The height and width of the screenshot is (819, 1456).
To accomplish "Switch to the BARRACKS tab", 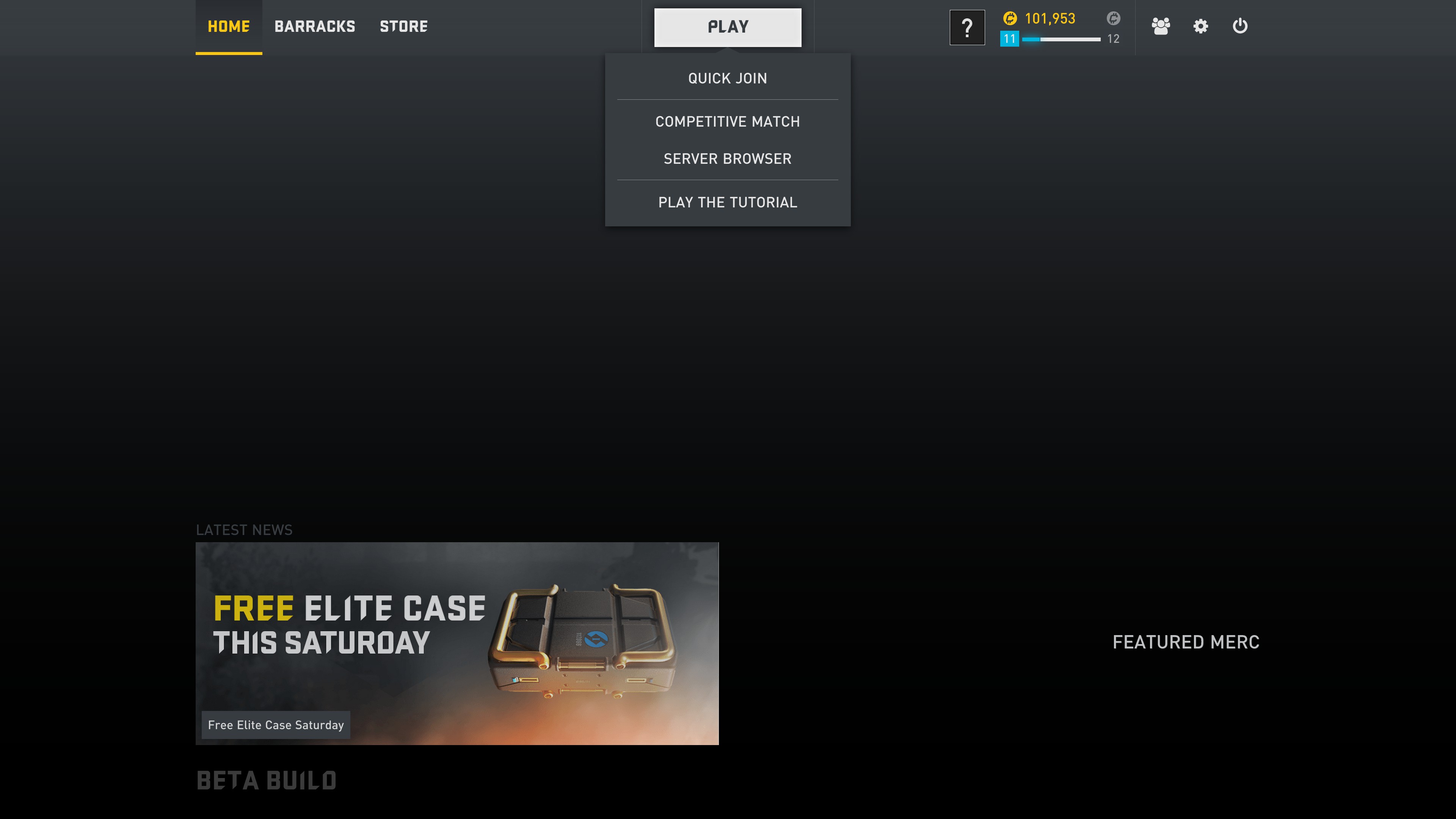I will click(x=315, y=27).
